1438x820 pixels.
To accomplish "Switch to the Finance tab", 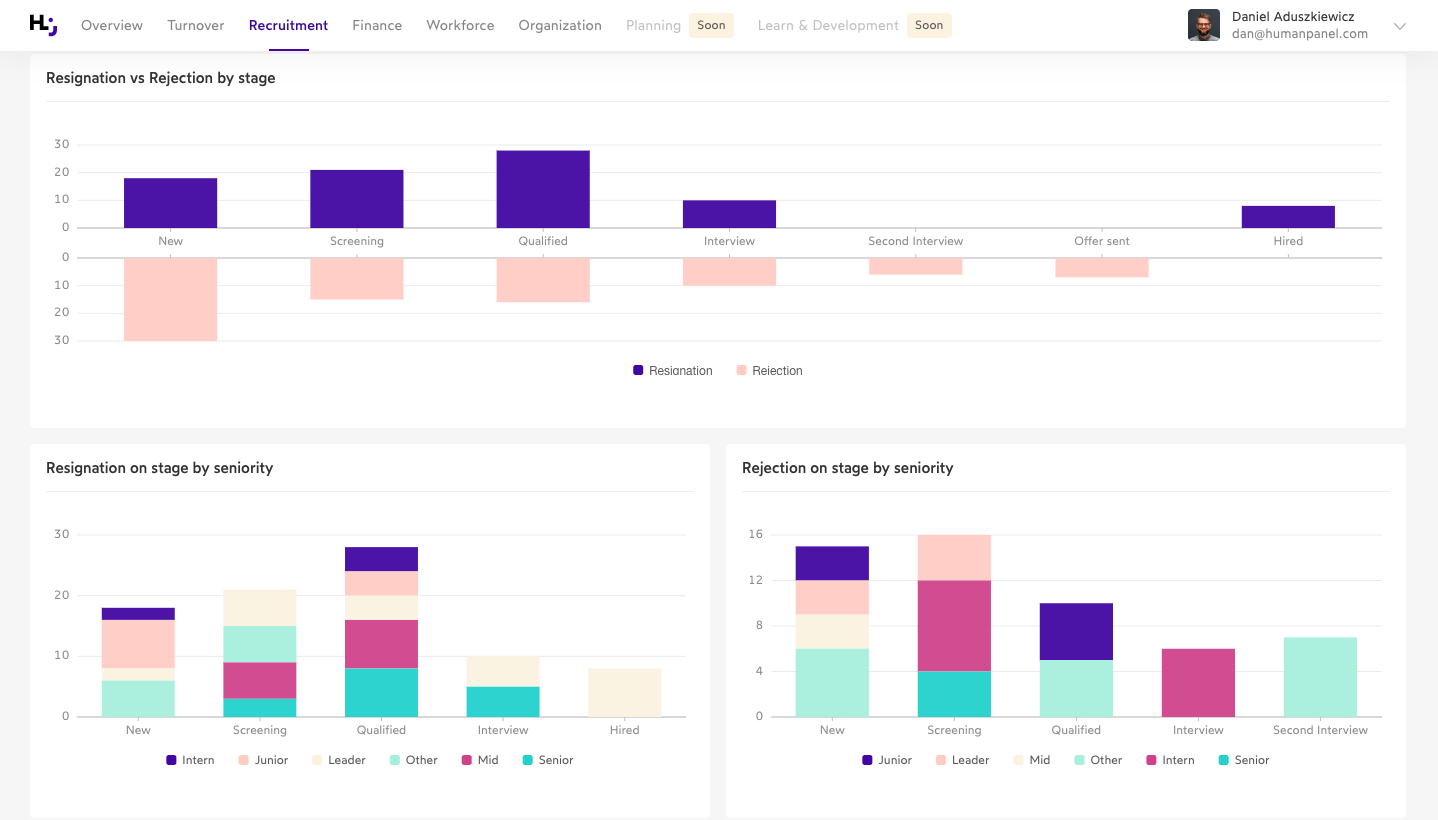I will pos(377,25).
